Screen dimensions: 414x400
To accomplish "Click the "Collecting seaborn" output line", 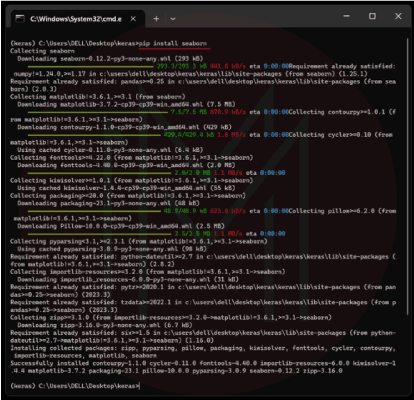I will click(x=42, y=51).
